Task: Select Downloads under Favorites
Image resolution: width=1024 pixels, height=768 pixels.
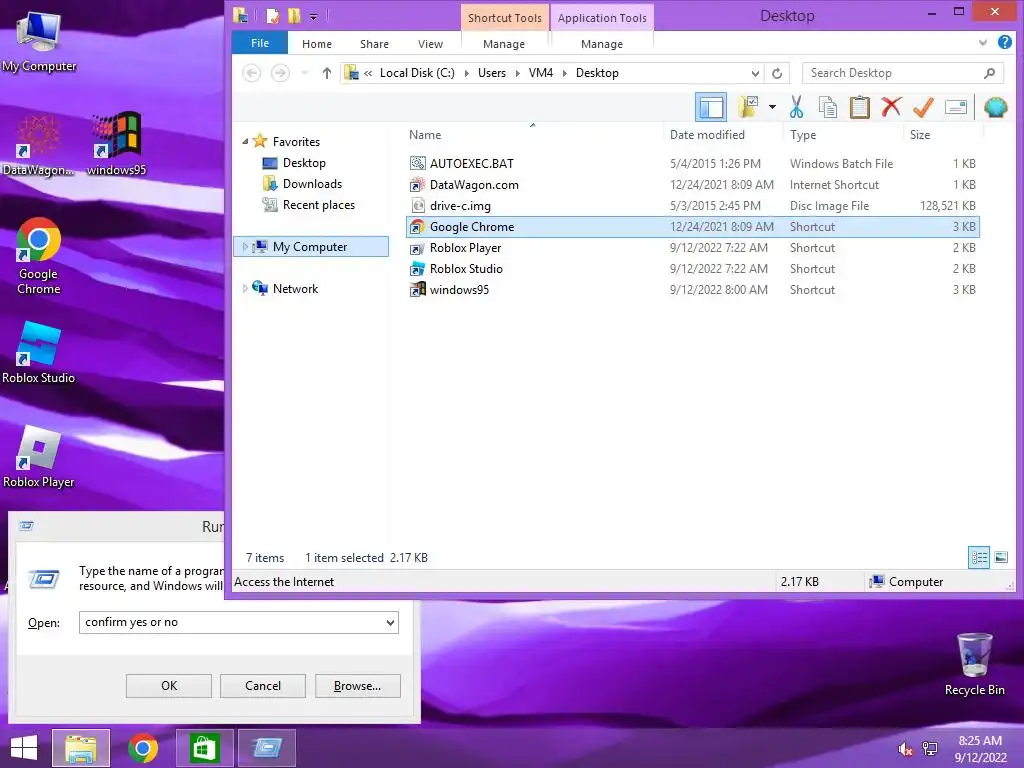Action: tap(312, 184)
